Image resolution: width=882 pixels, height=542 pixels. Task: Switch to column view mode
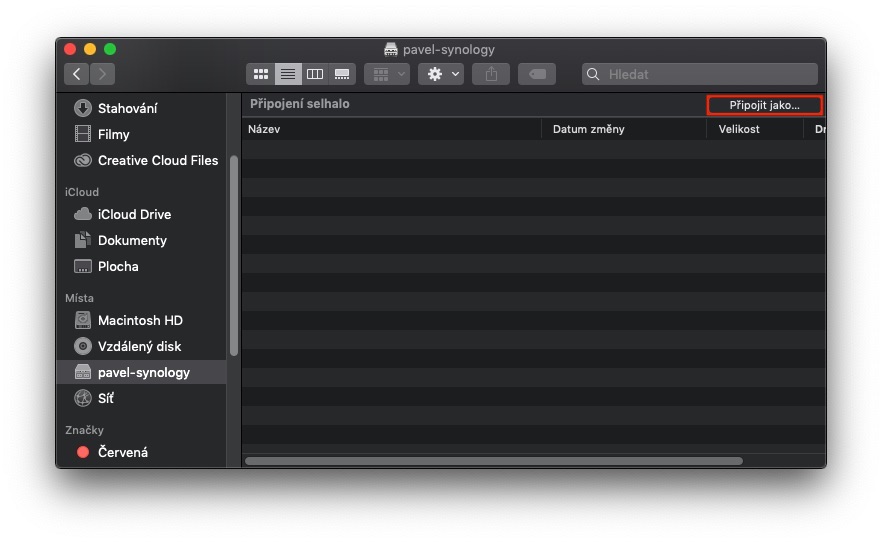point(315,74)
